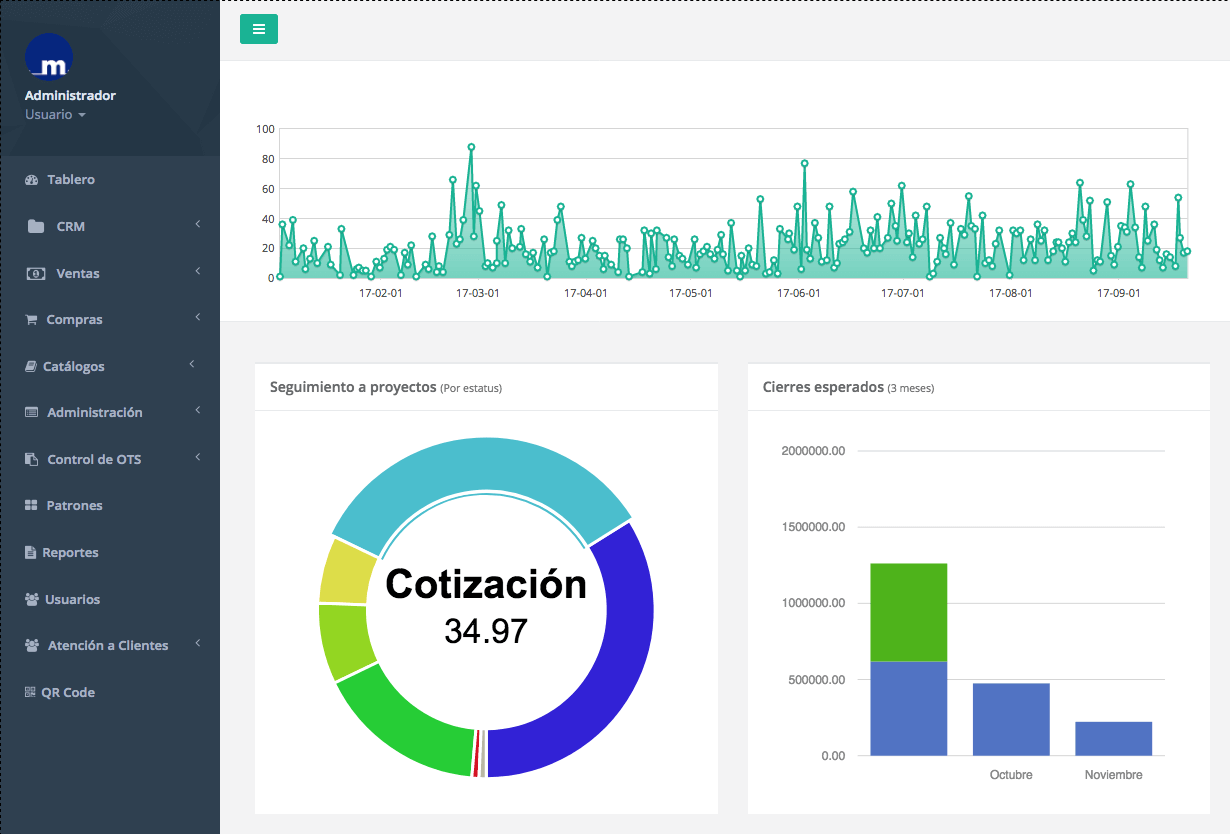Click the Compras shopping cart icon
Screen dimensions: 1230x834
coord(31,320)
